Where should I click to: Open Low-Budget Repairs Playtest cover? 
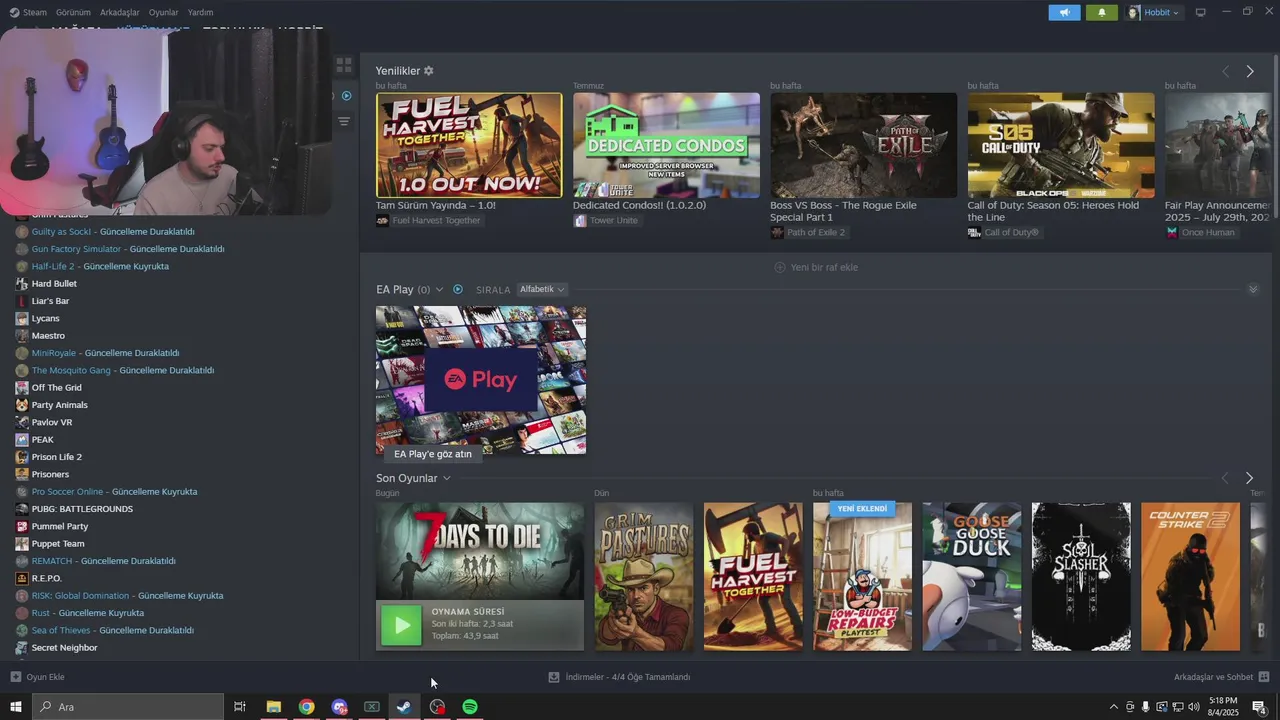[862, 577]
